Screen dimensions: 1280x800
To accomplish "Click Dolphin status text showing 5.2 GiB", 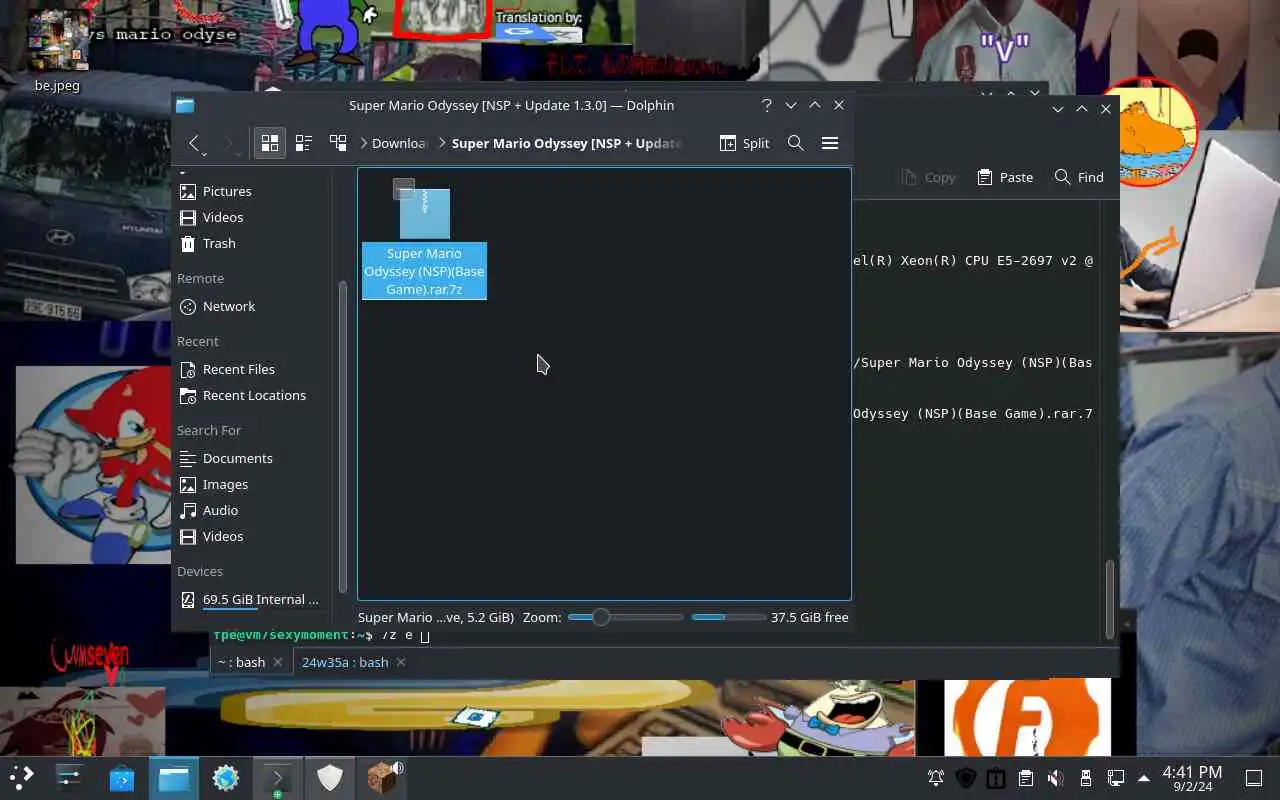I will (436, 617).
